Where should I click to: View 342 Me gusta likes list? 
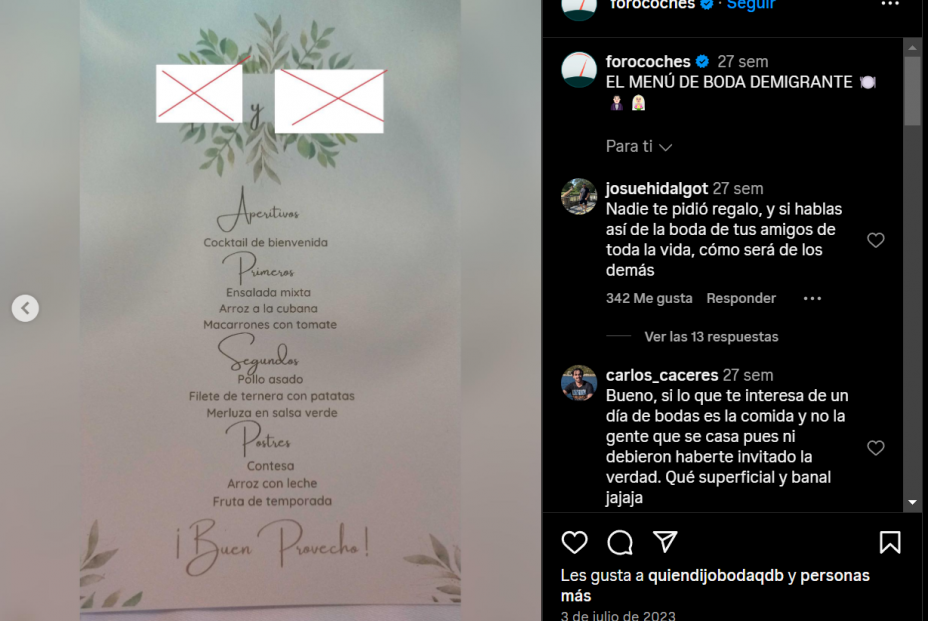649,298
